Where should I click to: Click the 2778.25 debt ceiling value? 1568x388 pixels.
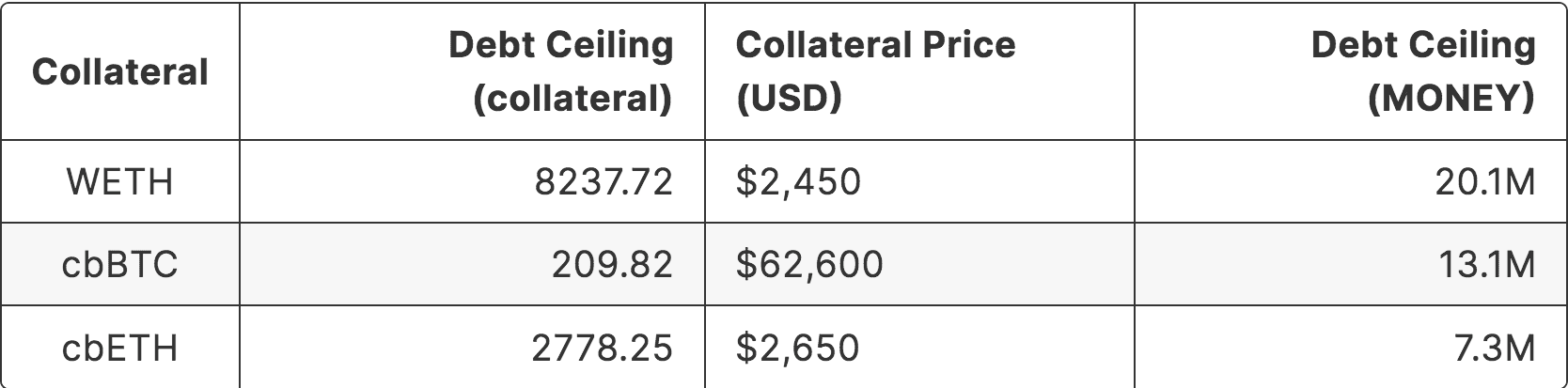pos(603,349)
